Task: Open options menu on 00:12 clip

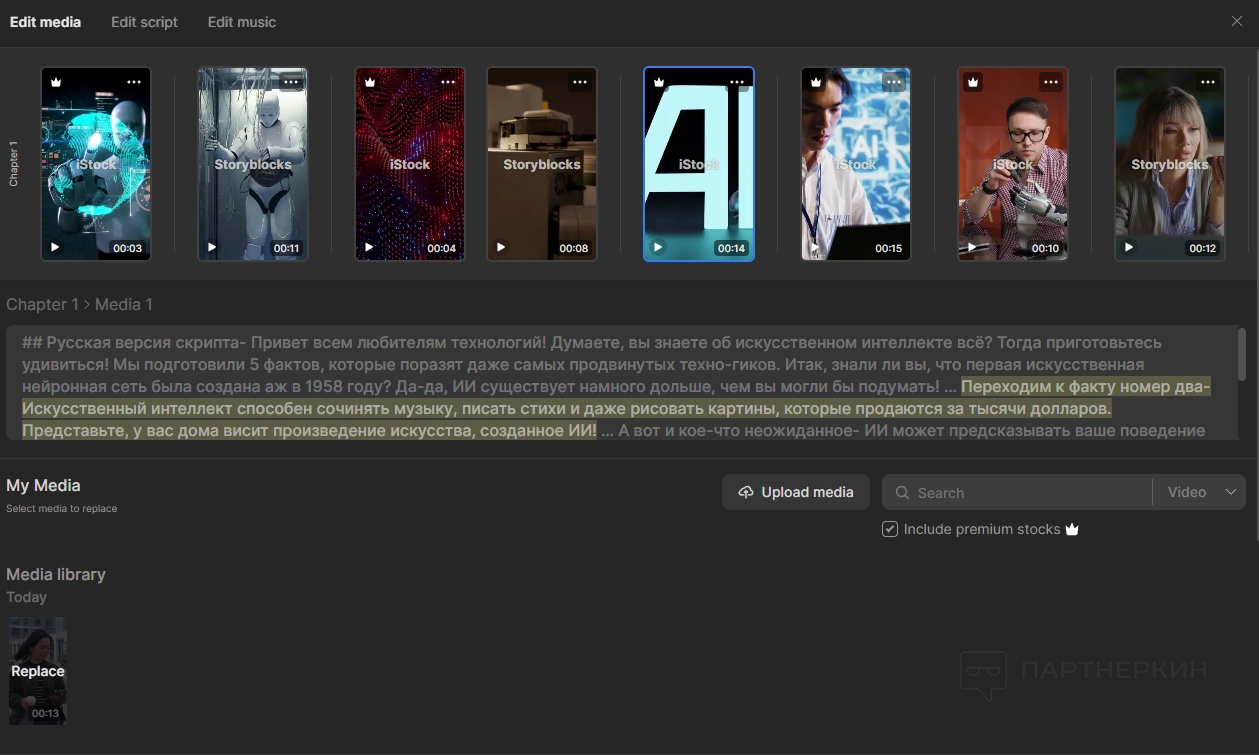Action: click(x=1208, y=82)
